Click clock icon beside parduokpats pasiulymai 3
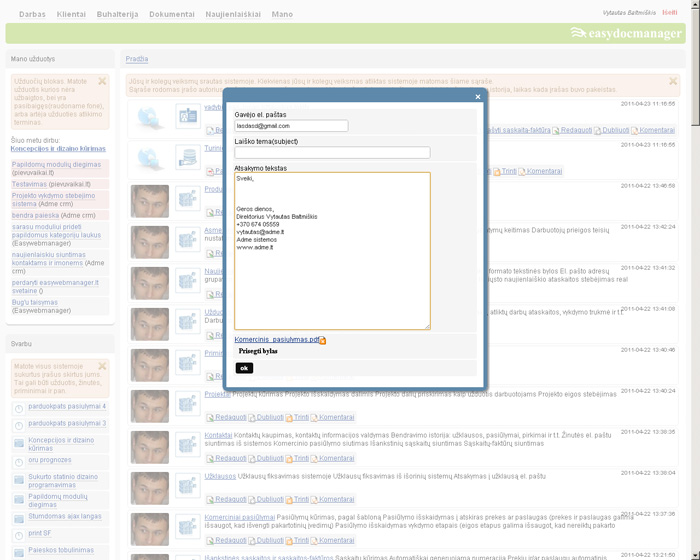Screen dimensions: 700x560 pyautogui.click(x=19, y=426)
